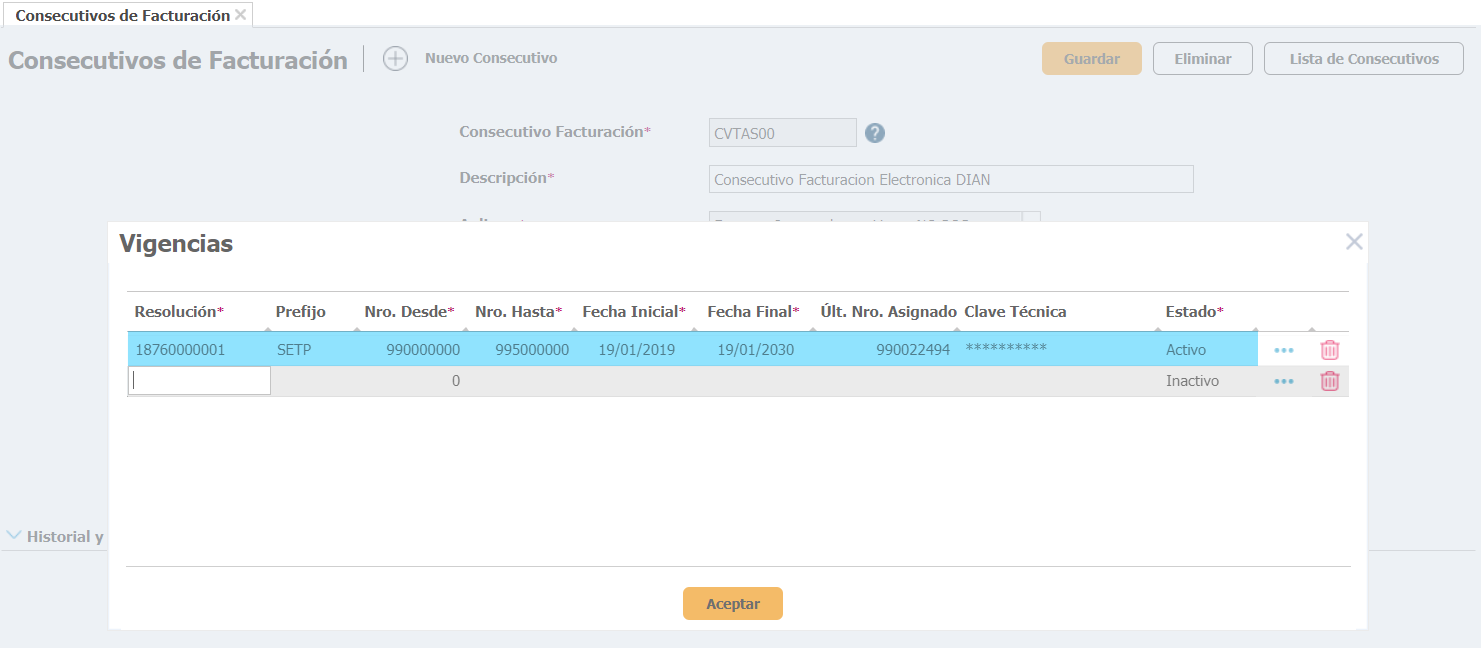Screen dimensions: 1481x648
Task: Click the Guardar button
Action: tap(1091, 59)
